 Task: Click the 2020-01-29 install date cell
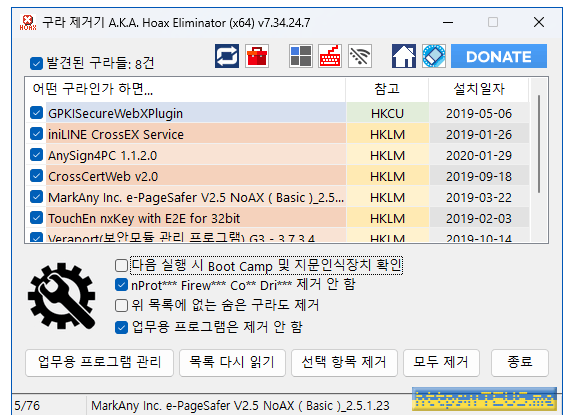coord(479,156)
